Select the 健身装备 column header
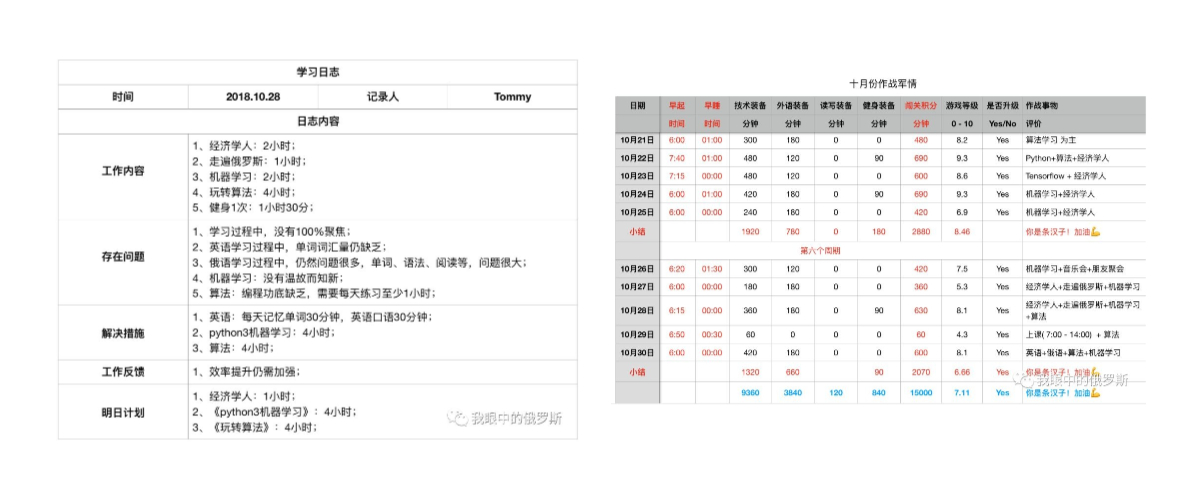 coord(879,105)
